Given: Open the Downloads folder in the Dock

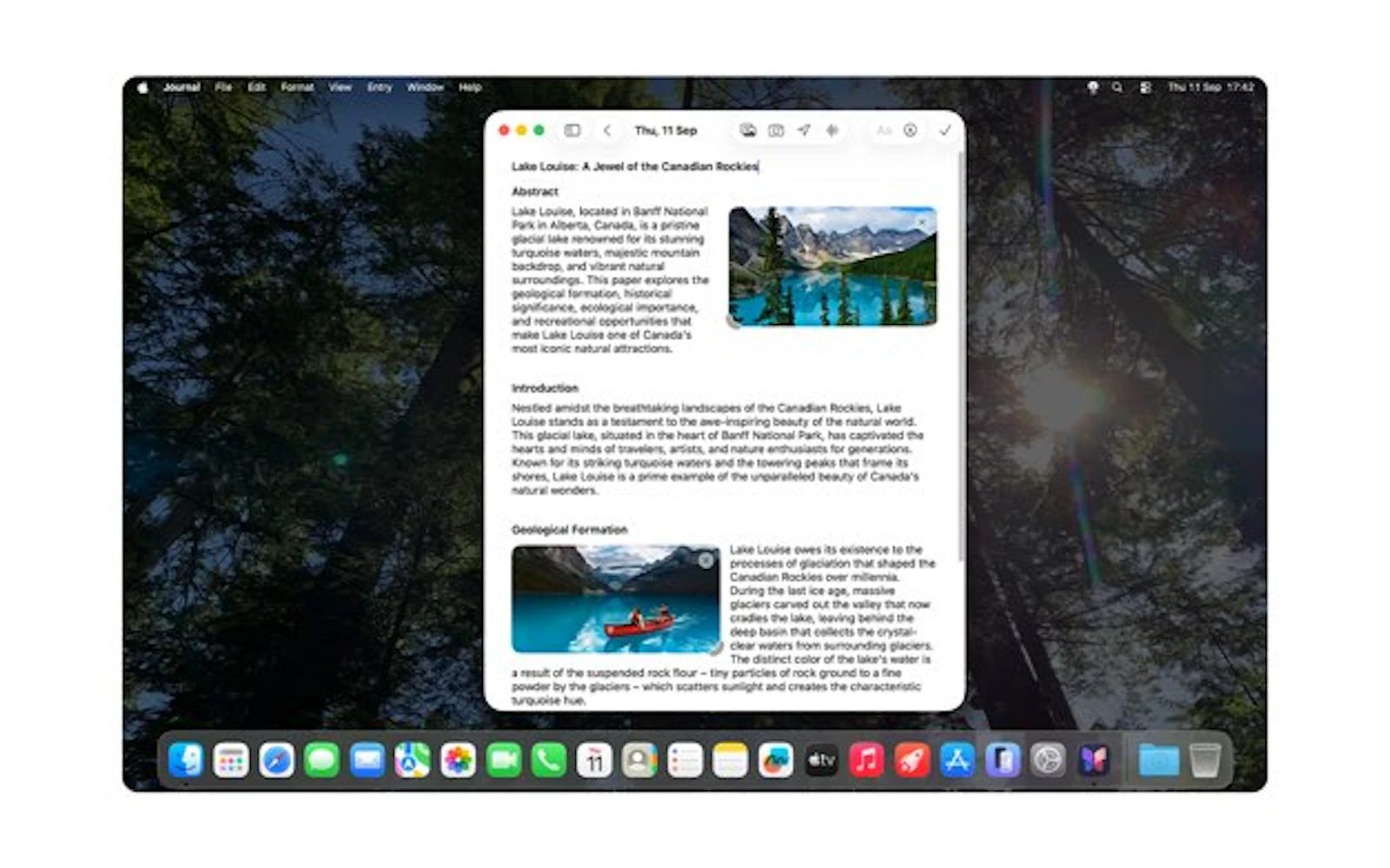Looking at the screenshot, I should tap(1159, 760).
